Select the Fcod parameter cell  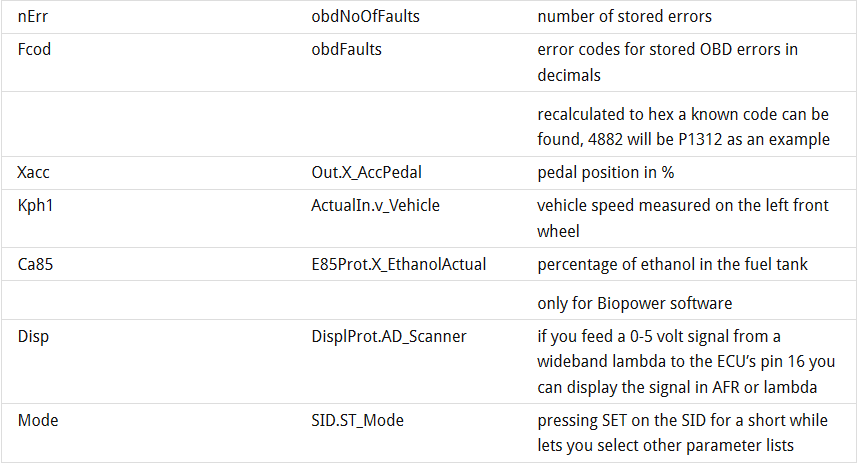[34, 49]
